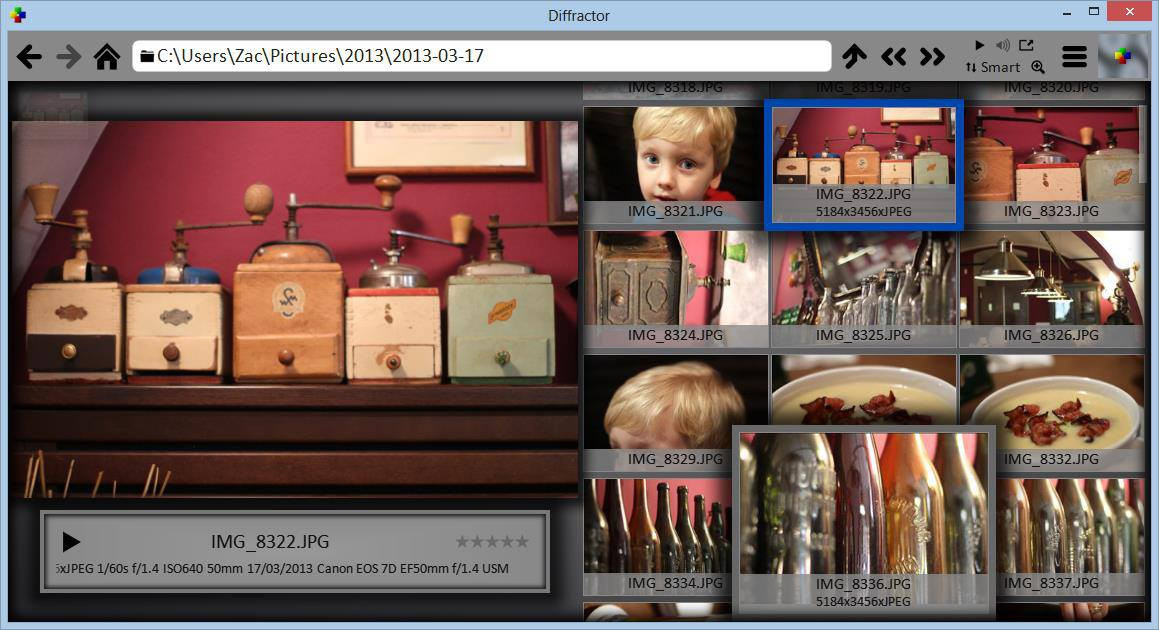The width and height of the screenshot is (1159, 630).
Task: Click 5184x3456xJPEG text under IMG_8336.JPG
Action: pyautogui.click(x=863, y=602)
